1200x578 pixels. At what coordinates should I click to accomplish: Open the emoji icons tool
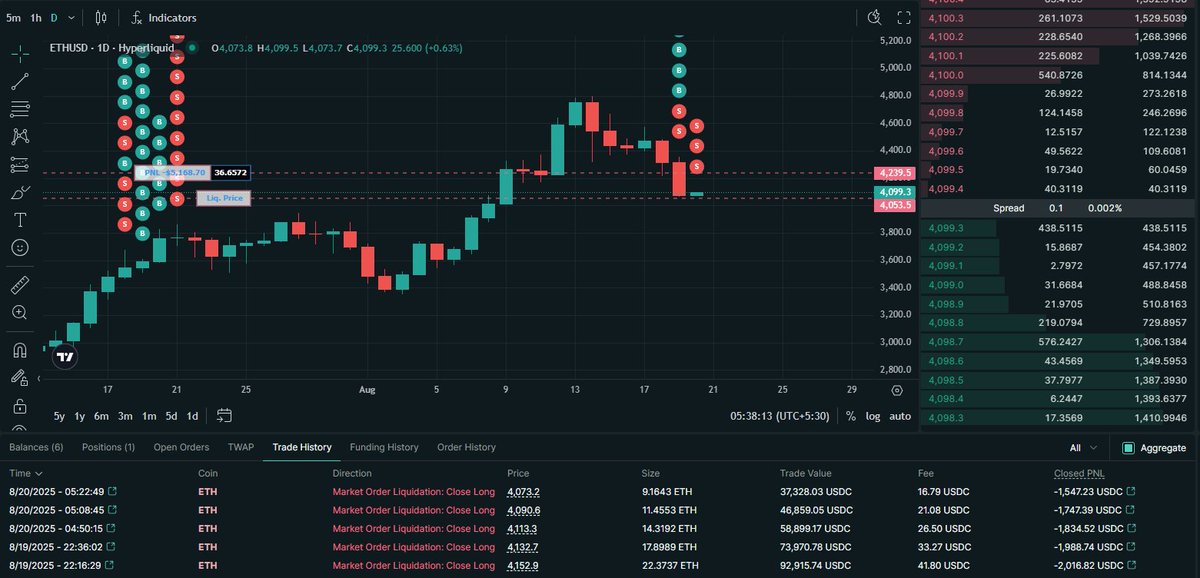click(20, 247)
